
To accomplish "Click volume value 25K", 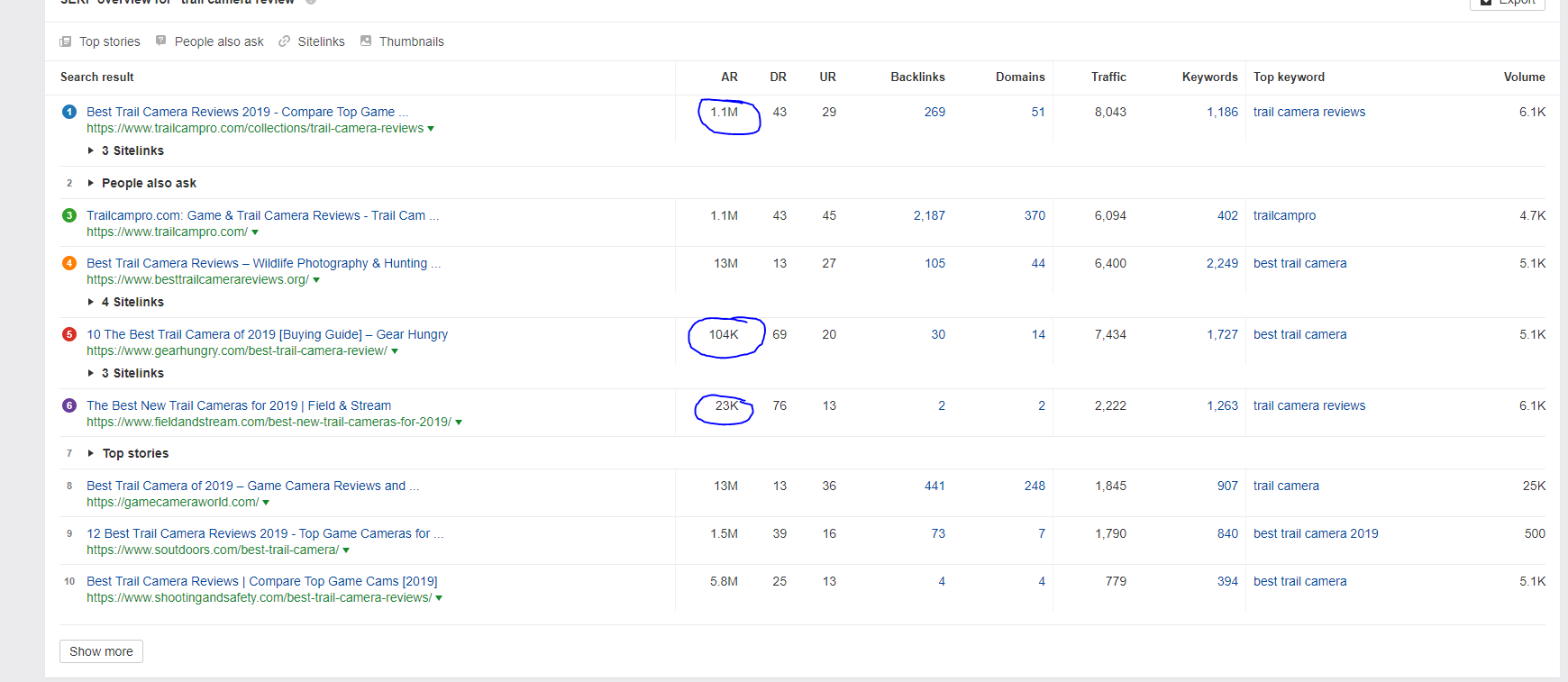I will click(1534, 486).
